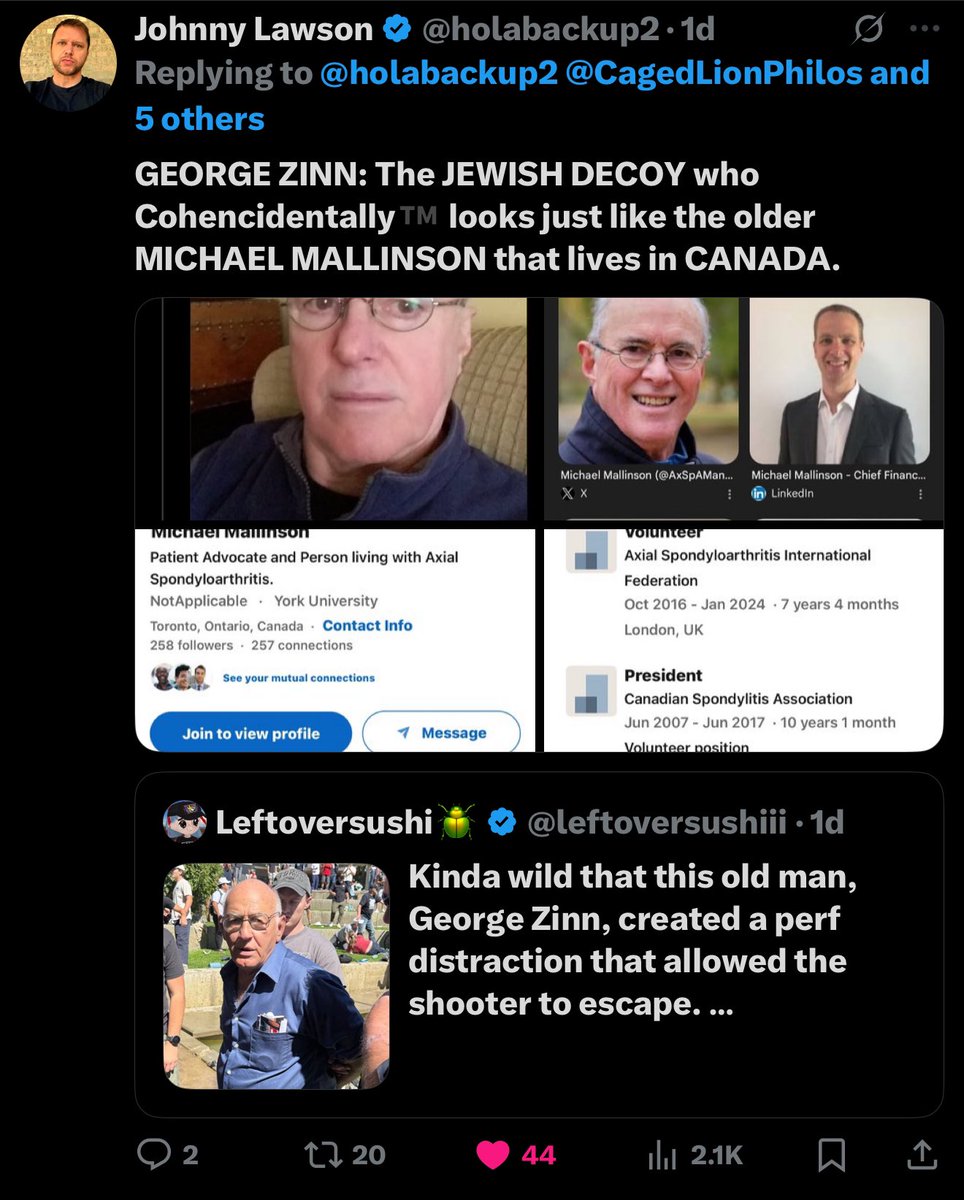The width and height of the screenshot is (964, 1200).
Task: Click Johnny Lawson's verified badge
Action: click(398, 30)
